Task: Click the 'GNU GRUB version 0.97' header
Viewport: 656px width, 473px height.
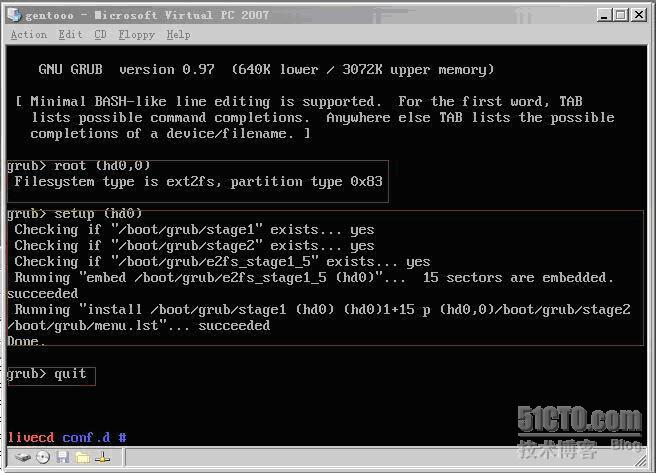Action: coord(126,69)
